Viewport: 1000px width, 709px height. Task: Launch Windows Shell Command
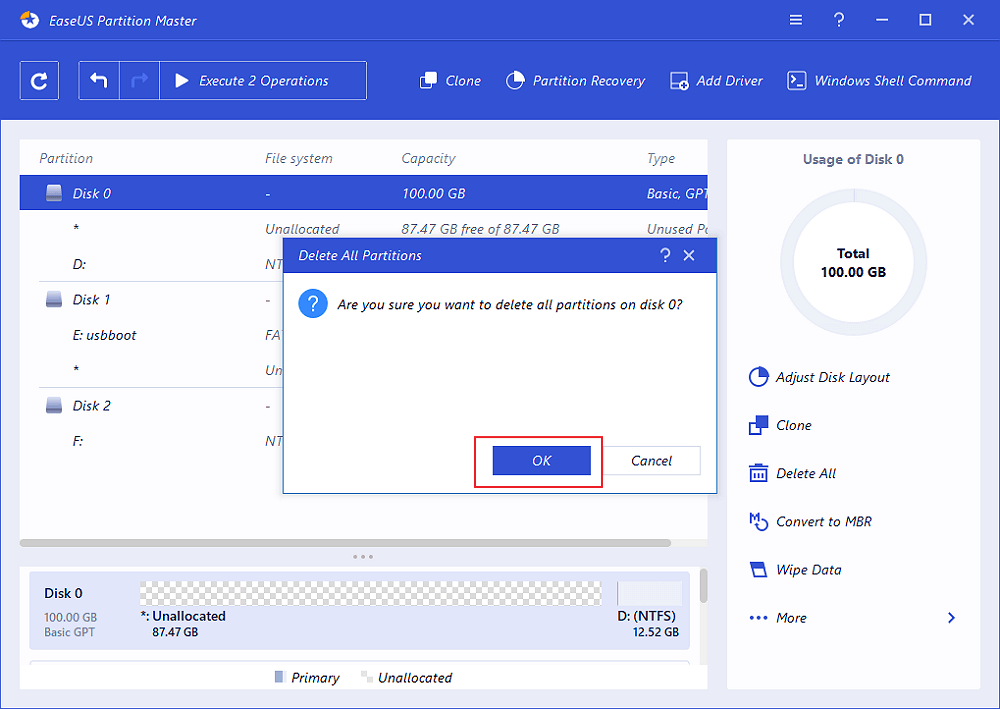(x=879, y=81)
